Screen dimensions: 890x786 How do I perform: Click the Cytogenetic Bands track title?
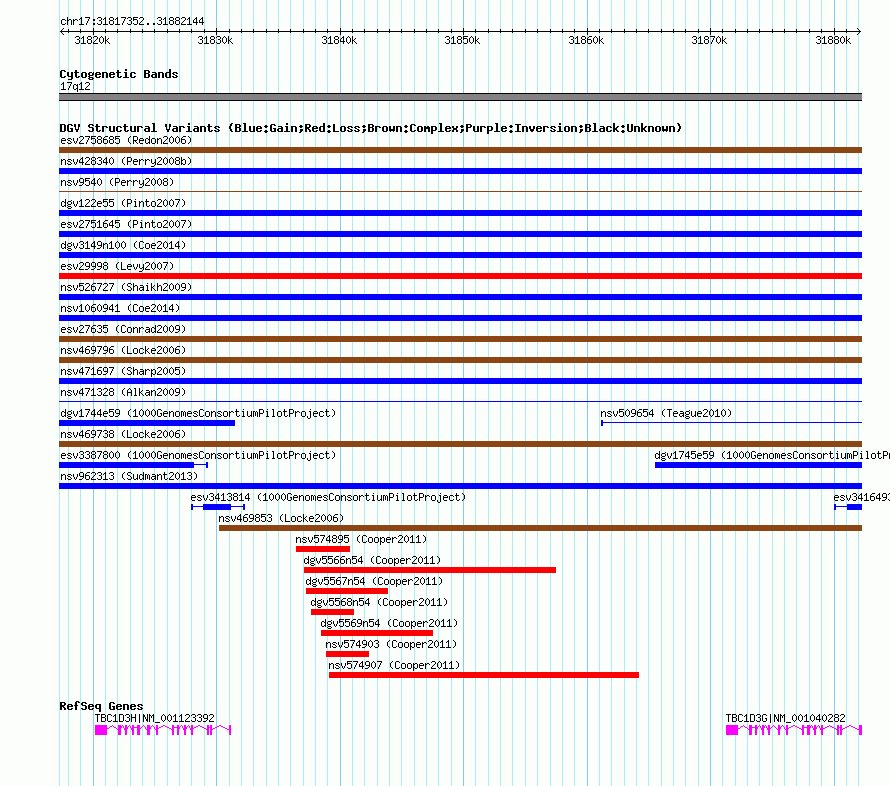coord(119,74)
